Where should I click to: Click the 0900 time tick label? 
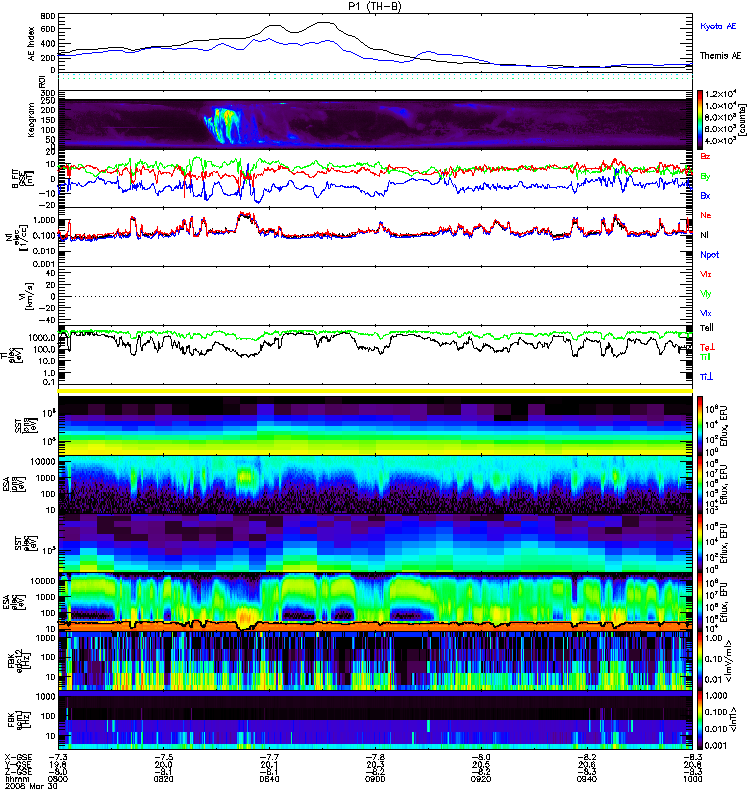click(375, 779)
